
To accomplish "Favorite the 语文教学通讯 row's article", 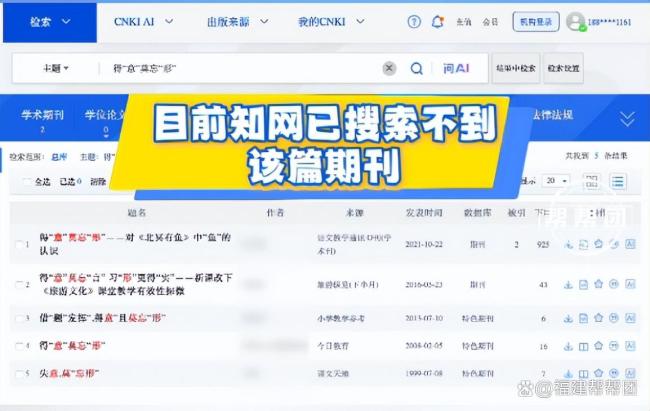I will [x=599, y=244].
